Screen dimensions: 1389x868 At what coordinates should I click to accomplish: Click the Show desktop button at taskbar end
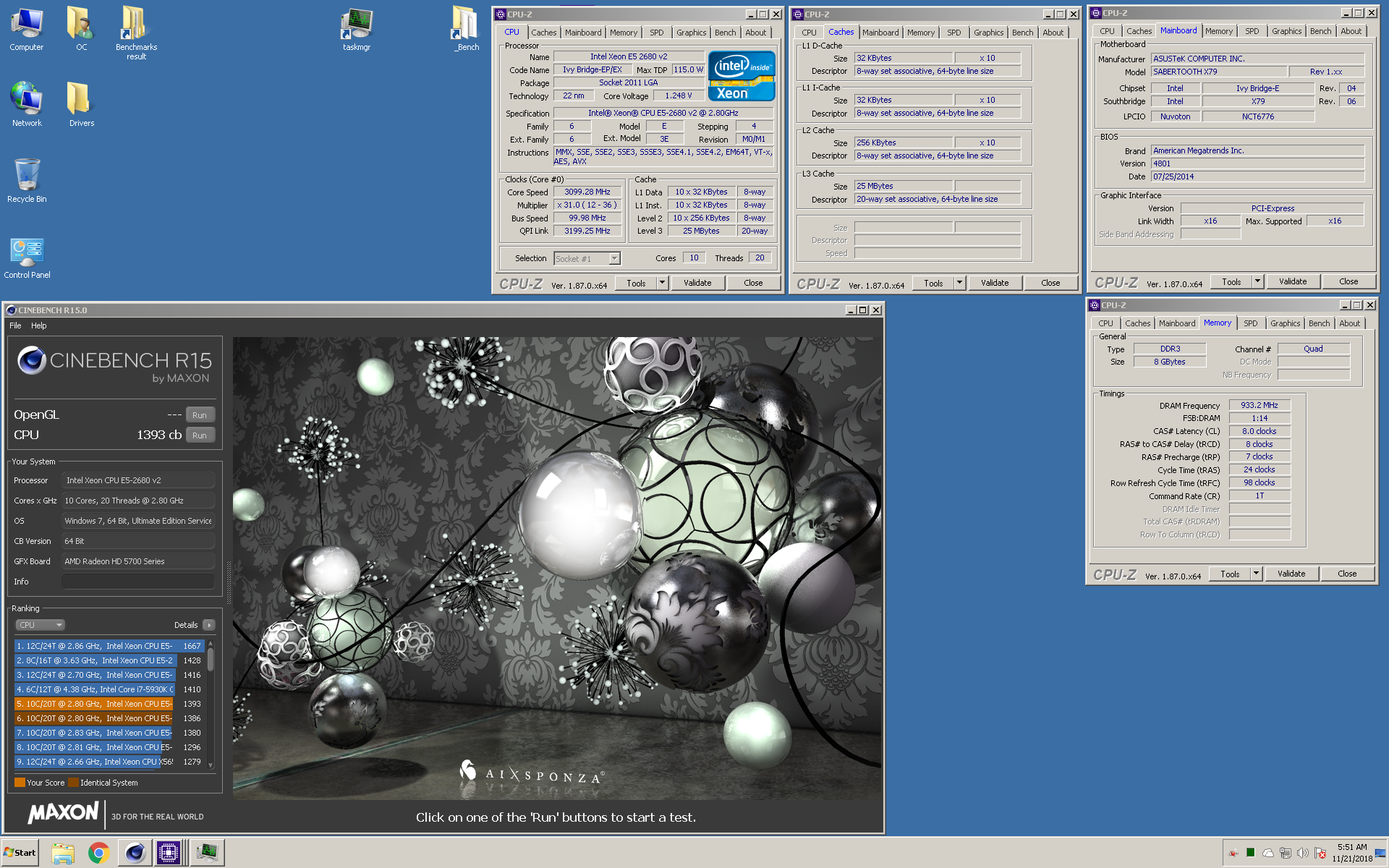(x=1381, y=853)
